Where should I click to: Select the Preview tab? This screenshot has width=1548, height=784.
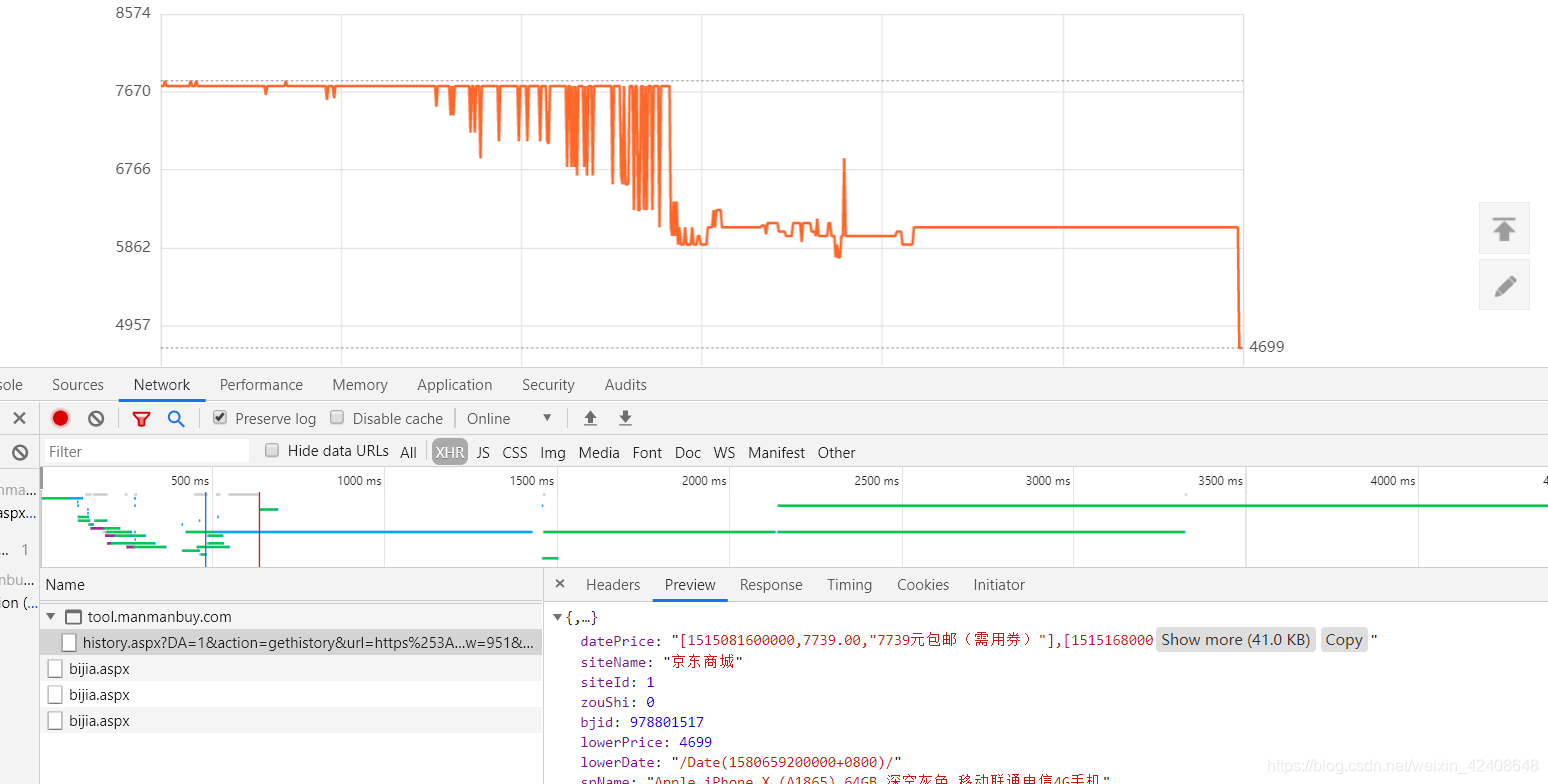coord(690,585)
